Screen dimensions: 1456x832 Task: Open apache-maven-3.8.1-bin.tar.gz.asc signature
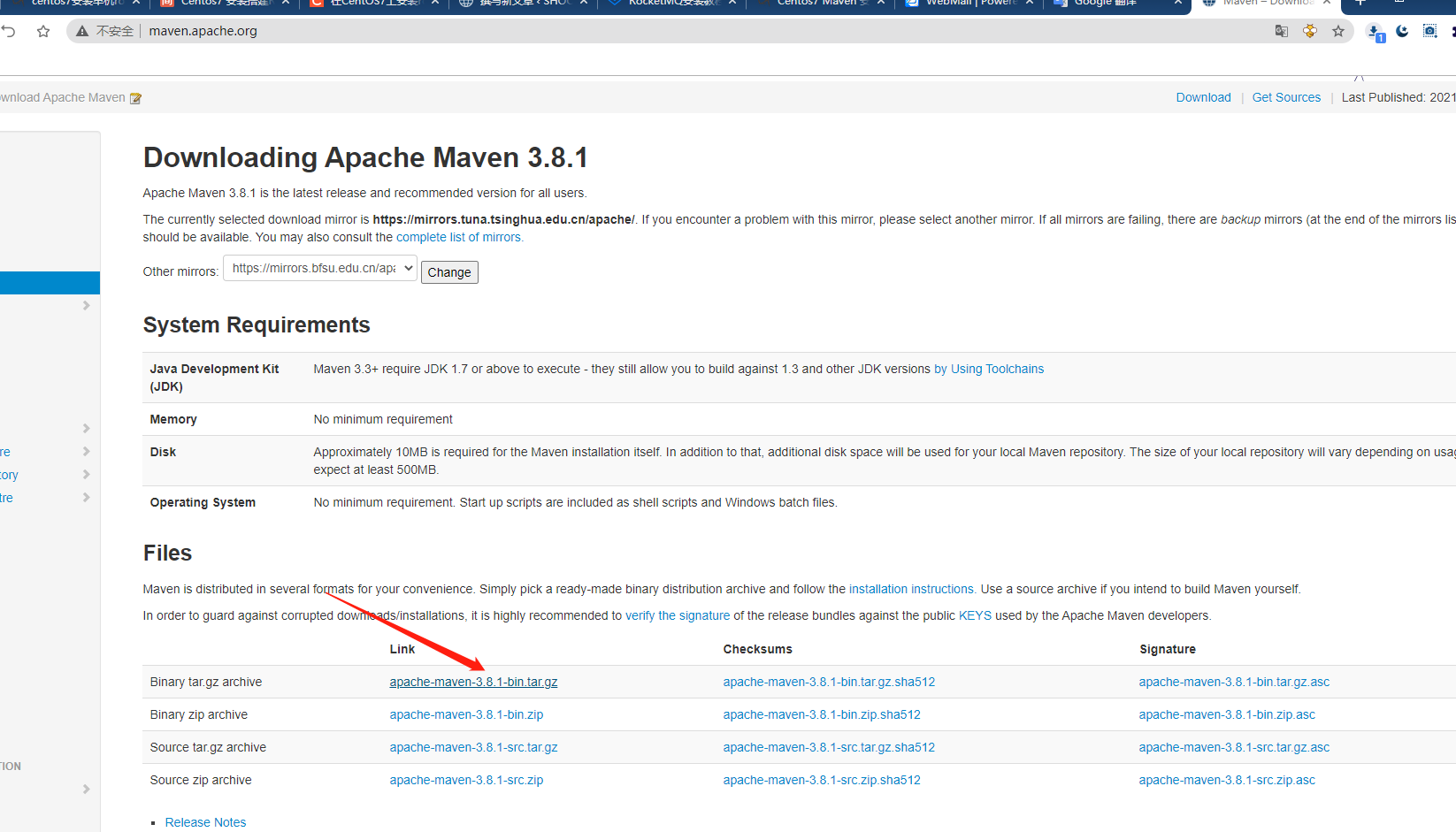click(1234, 682)
